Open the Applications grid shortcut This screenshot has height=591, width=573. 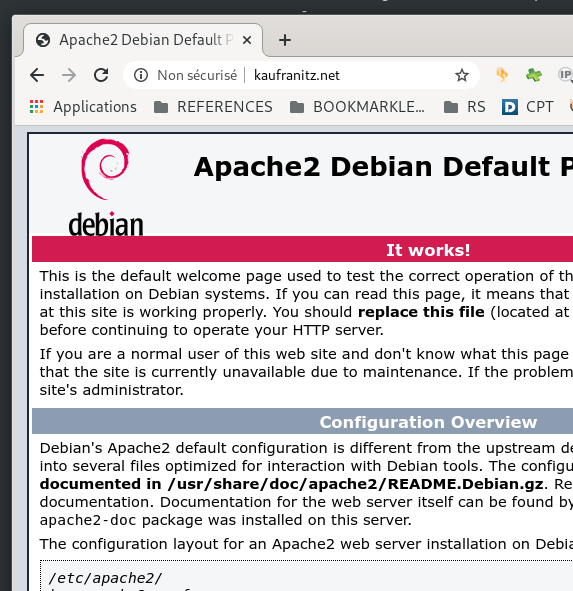[x=83, y=107]
